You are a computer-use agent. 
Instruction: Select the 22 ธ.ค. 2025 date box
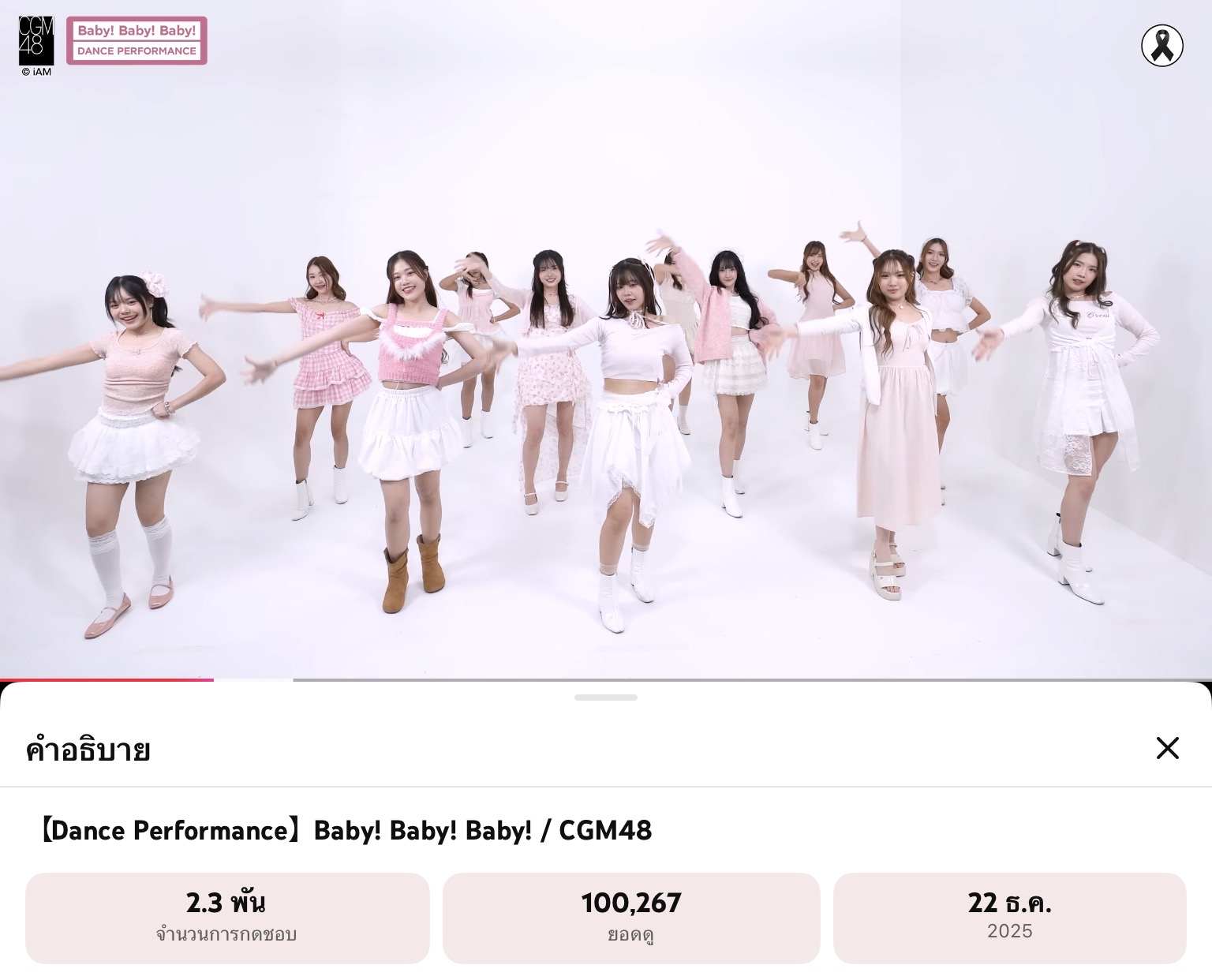pos(1010,918)
